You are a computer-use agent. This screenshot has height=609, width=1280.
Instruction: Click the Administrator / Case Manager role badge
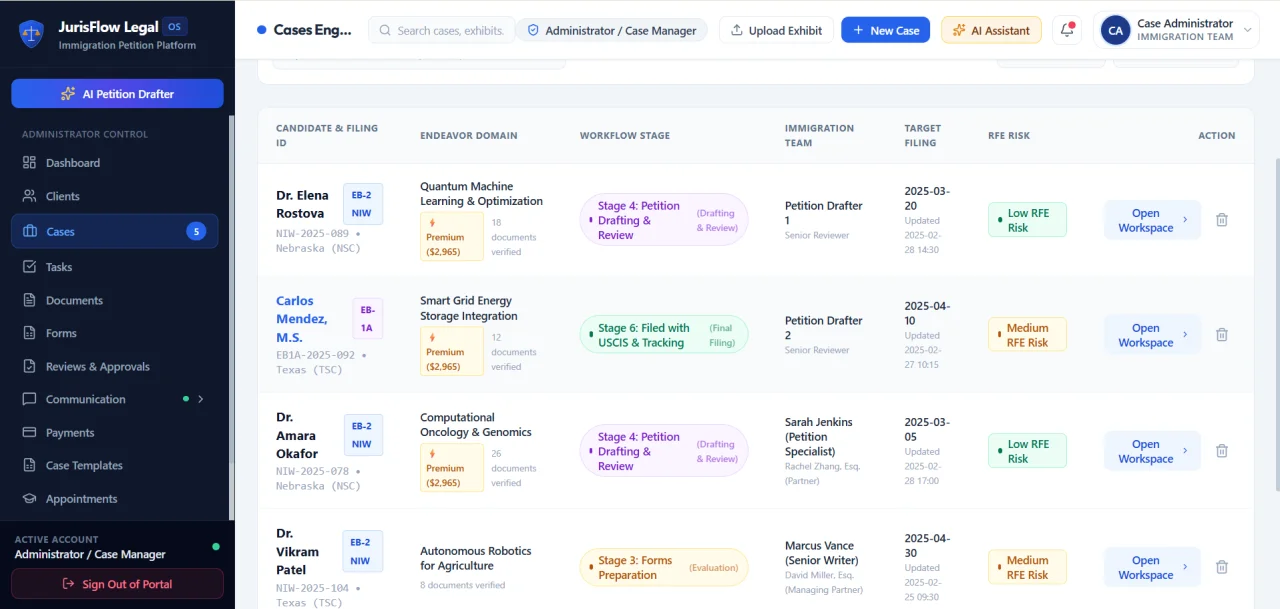click(x=611, y=30)
